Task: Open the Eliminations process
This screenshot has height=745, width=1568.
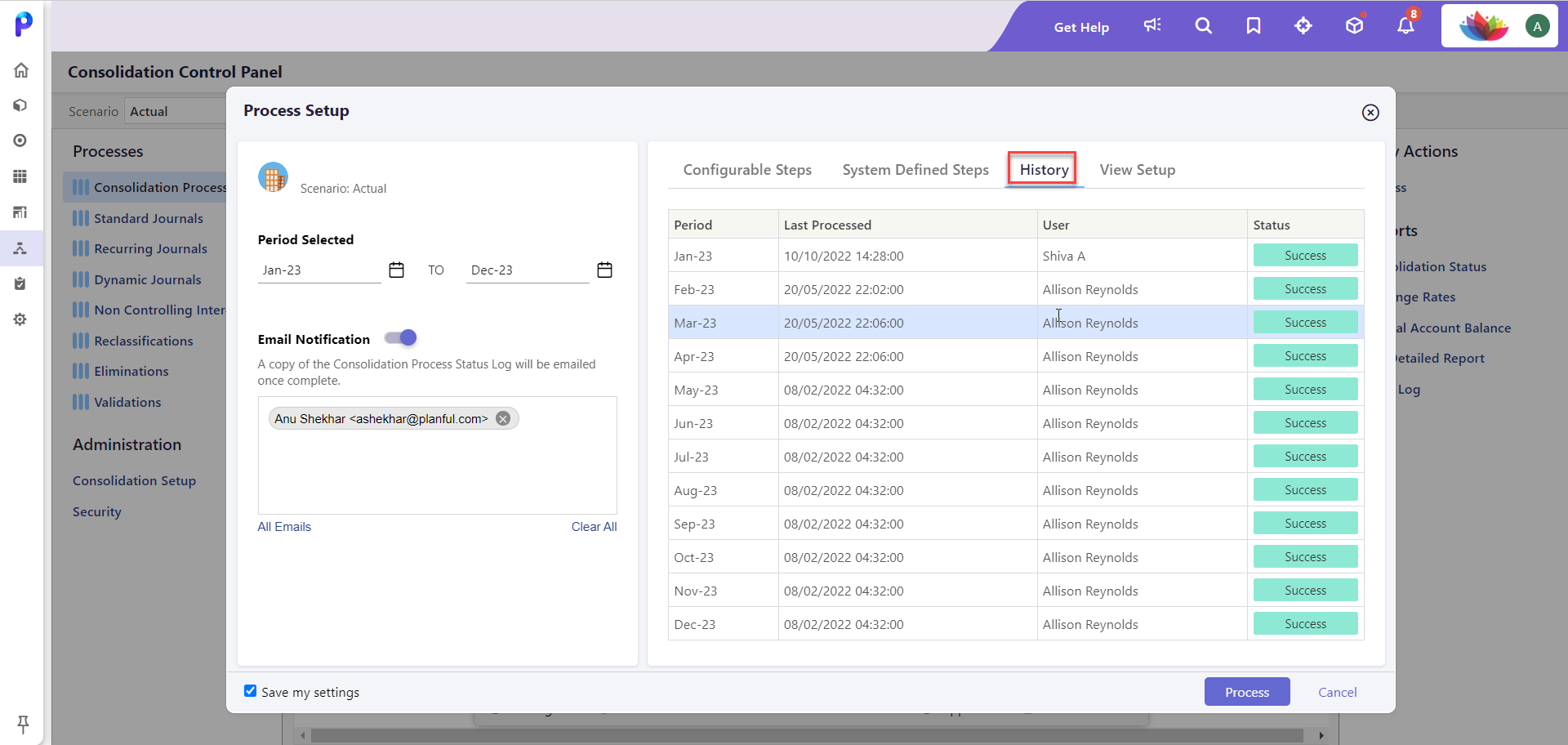Action: tap(131, 371)
